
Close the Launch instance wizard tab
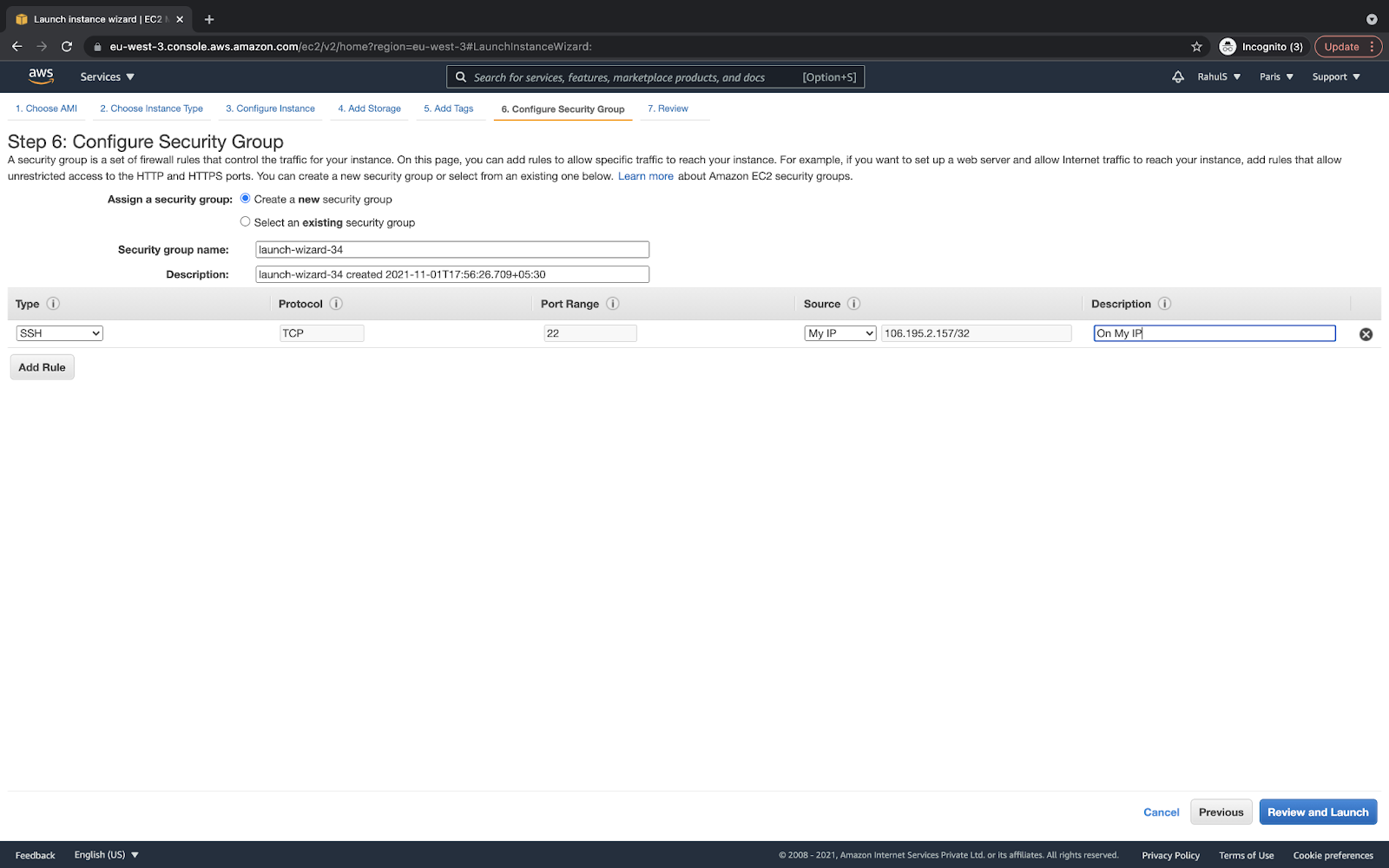pyautogui.click(x=180, y=19)
